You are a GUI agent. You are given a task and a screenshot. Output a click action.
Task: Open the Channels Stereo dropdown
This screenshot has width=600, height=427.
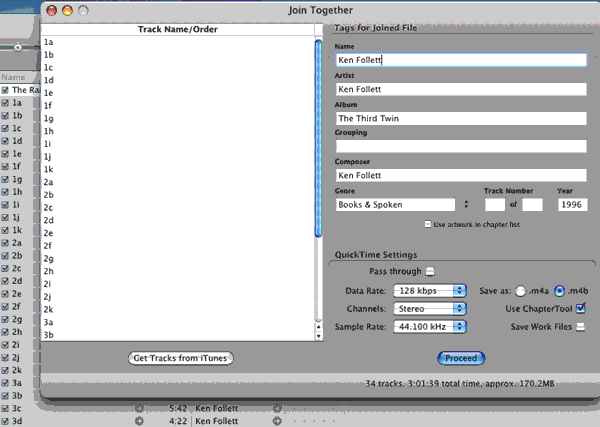[429, 308]
